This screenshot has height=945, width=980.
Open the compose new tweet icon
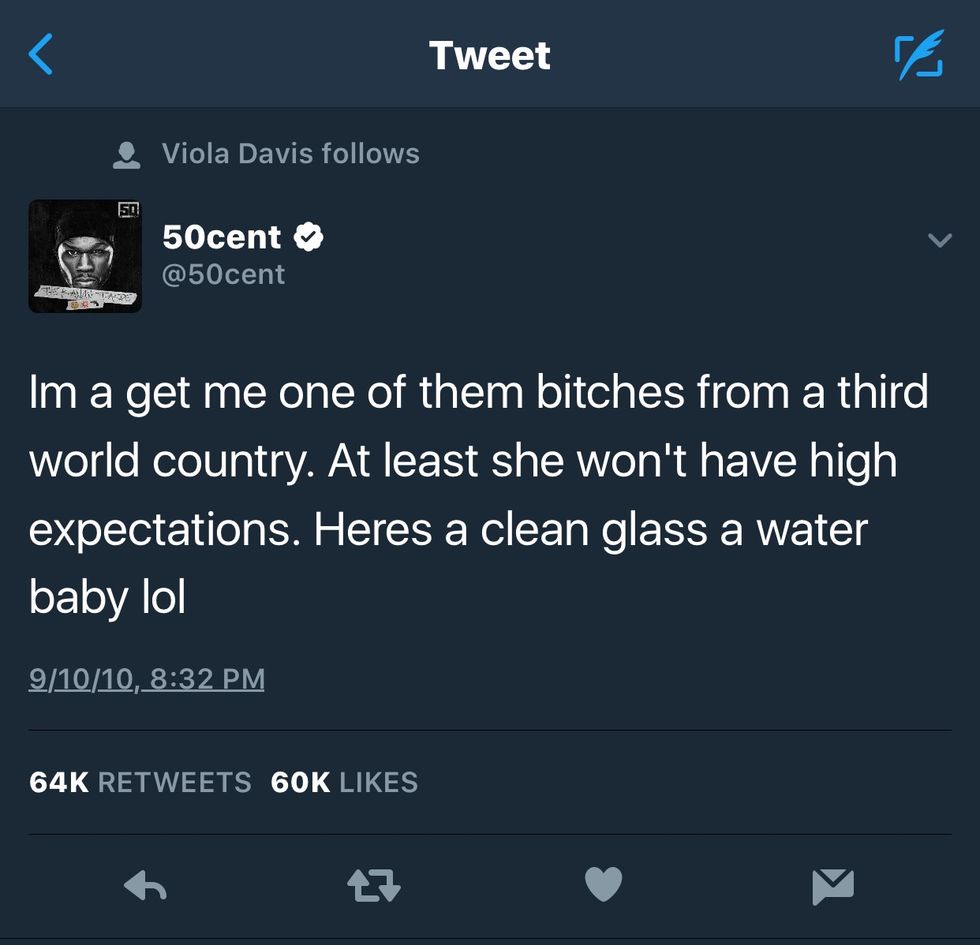point(917,55)
